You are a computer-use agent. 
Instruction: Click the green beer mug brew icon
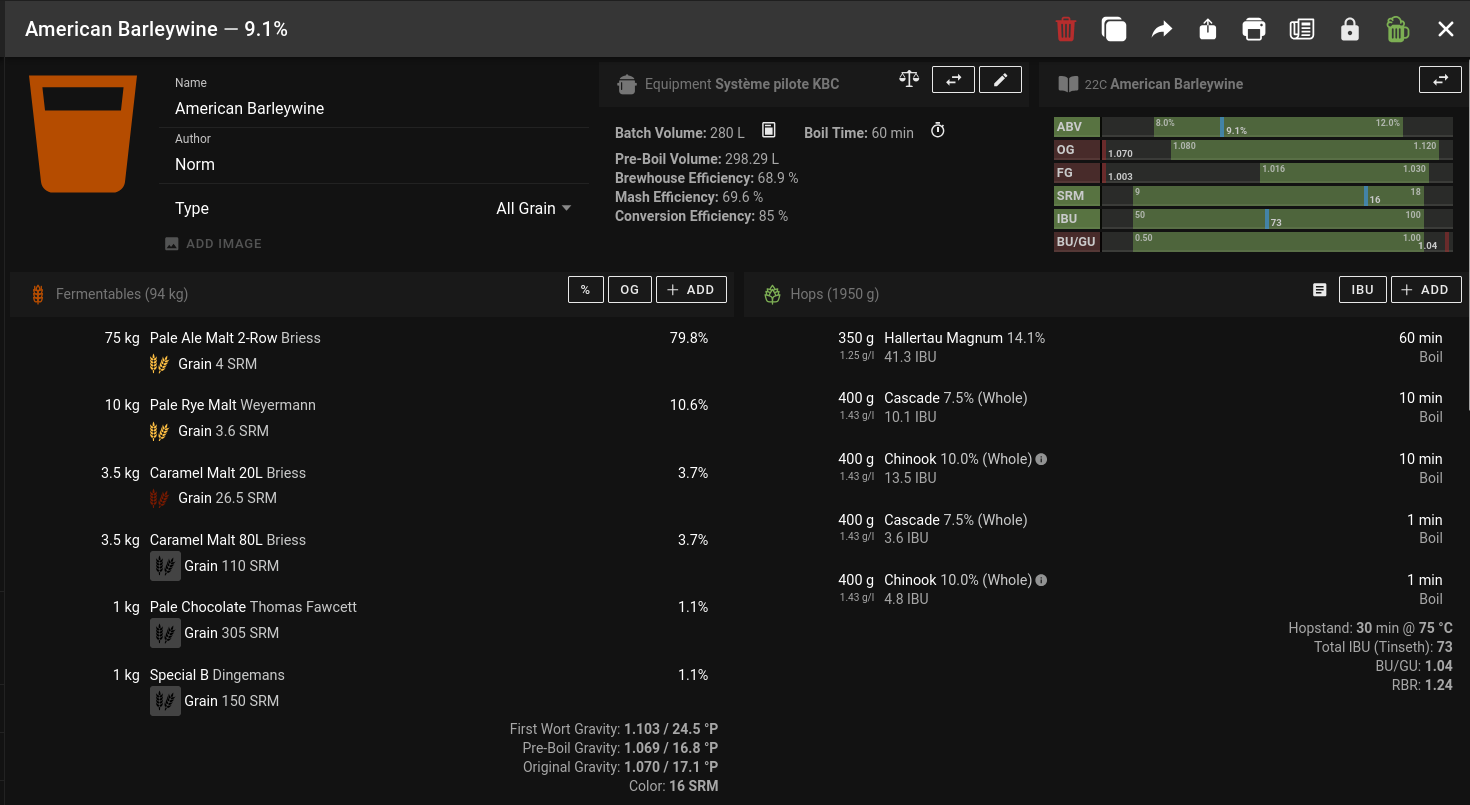(x=1397, y=29)
